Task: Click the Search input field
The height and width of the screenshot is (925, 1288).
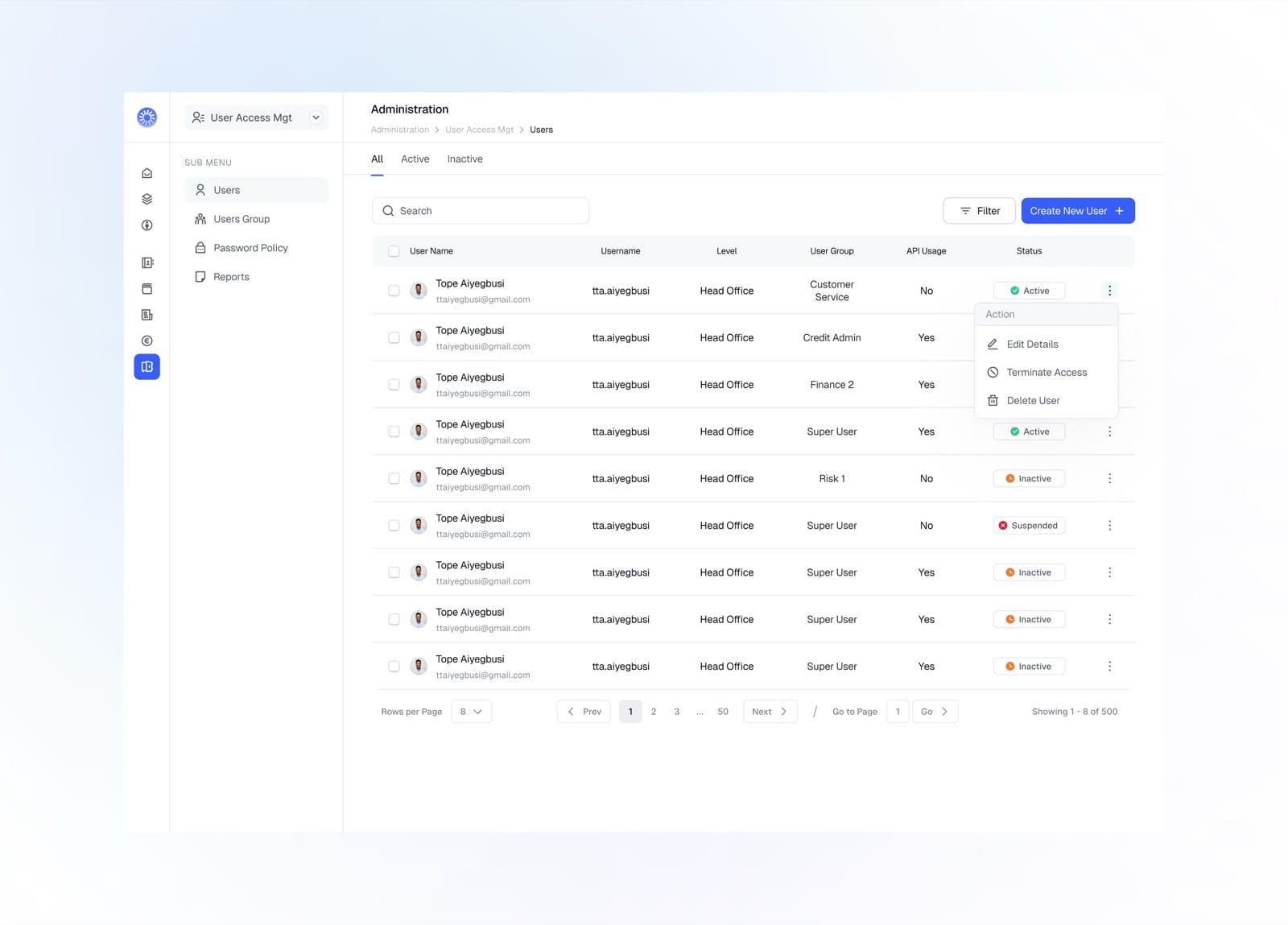Action: 481,211
